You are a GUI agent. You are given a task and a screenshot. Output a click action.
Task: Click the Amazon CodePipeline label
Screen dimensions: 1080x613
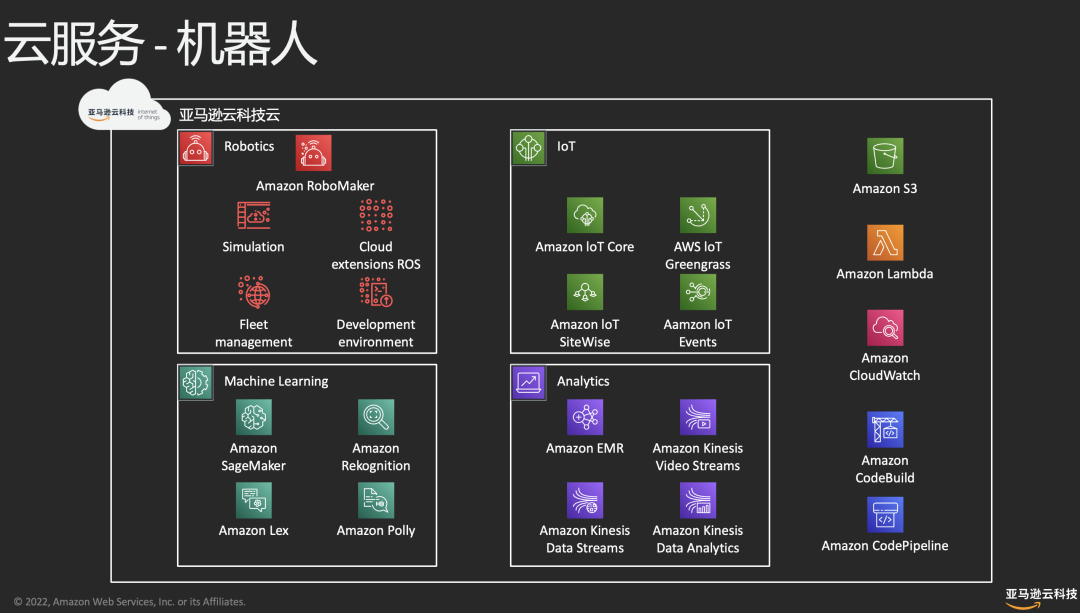[x=885, y=546]
